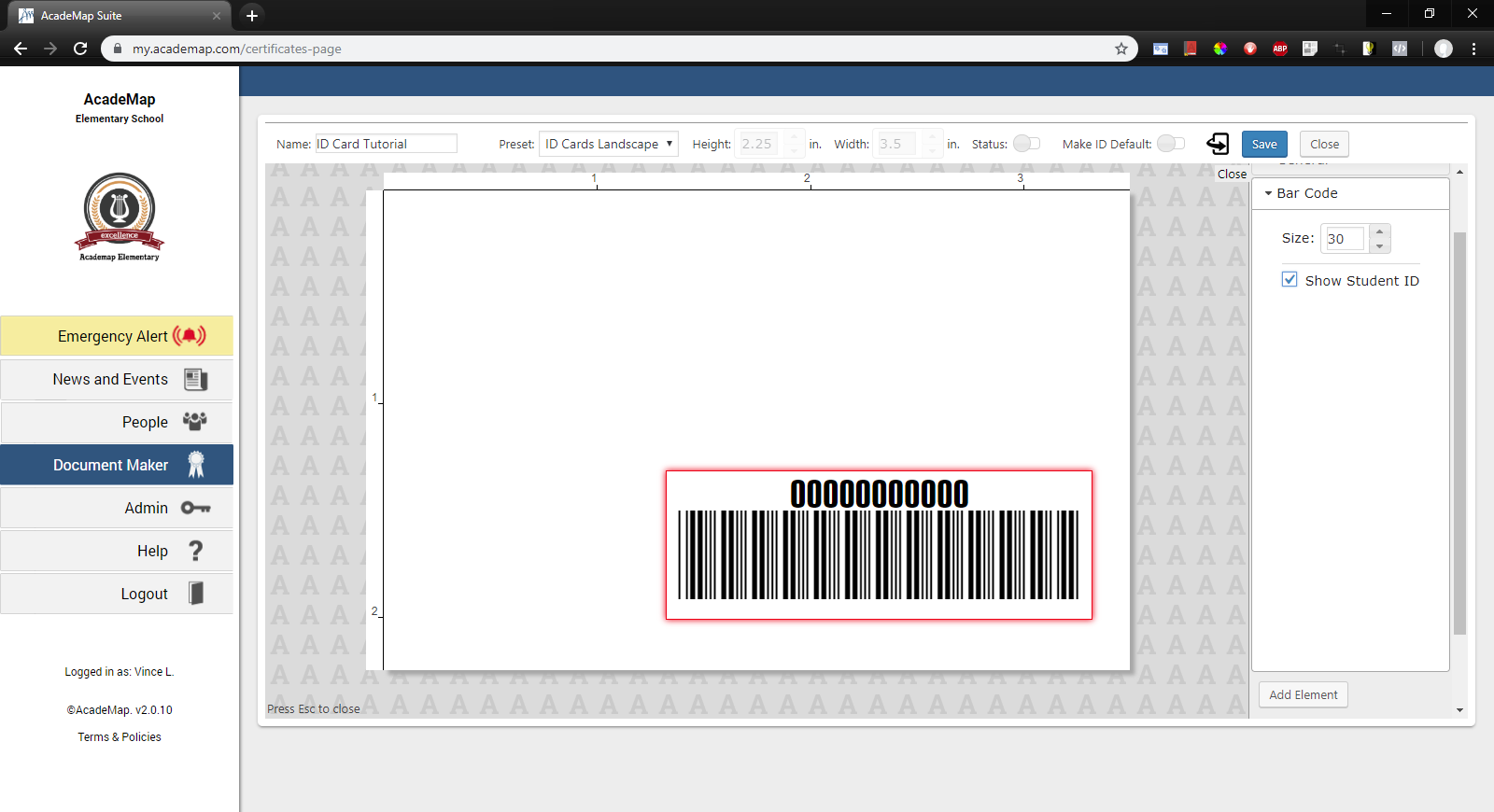The height and width of the screenshot is (812, 1494).
Task: Click the 'Press Esc to close' hint text
Action: pos(314,709)
